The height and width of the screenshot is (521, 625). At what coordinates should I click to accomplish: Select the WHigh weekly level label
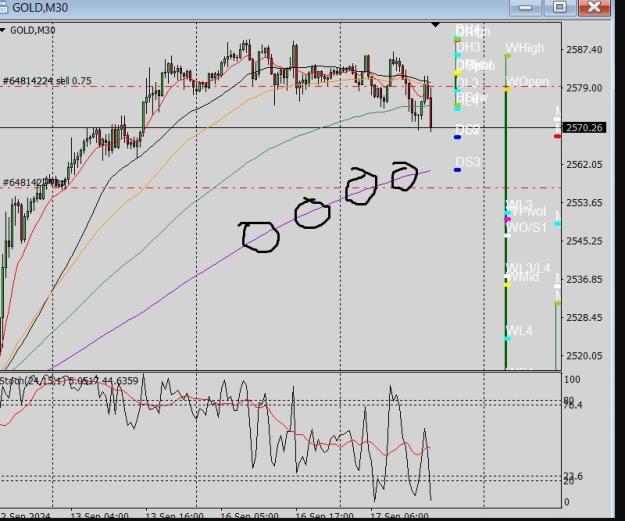coord(525,48)
